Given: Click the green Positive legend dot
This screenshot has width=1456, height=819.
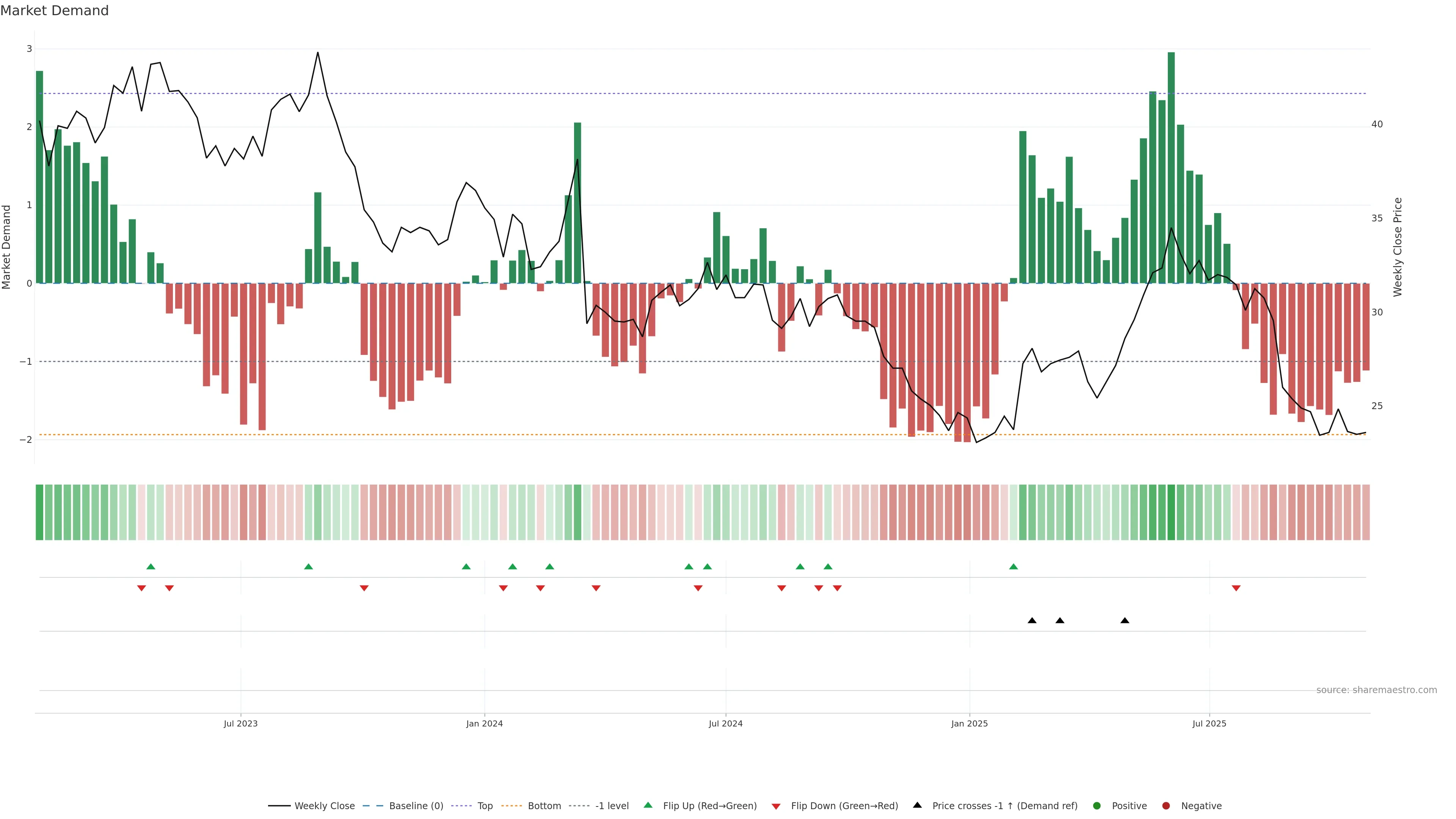Looking at the screenshot, I should point(1097,805).
